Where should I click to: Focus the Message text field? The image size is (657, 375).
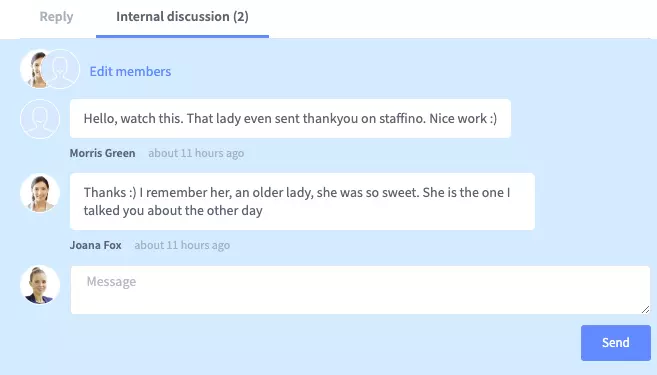(360, 290)
